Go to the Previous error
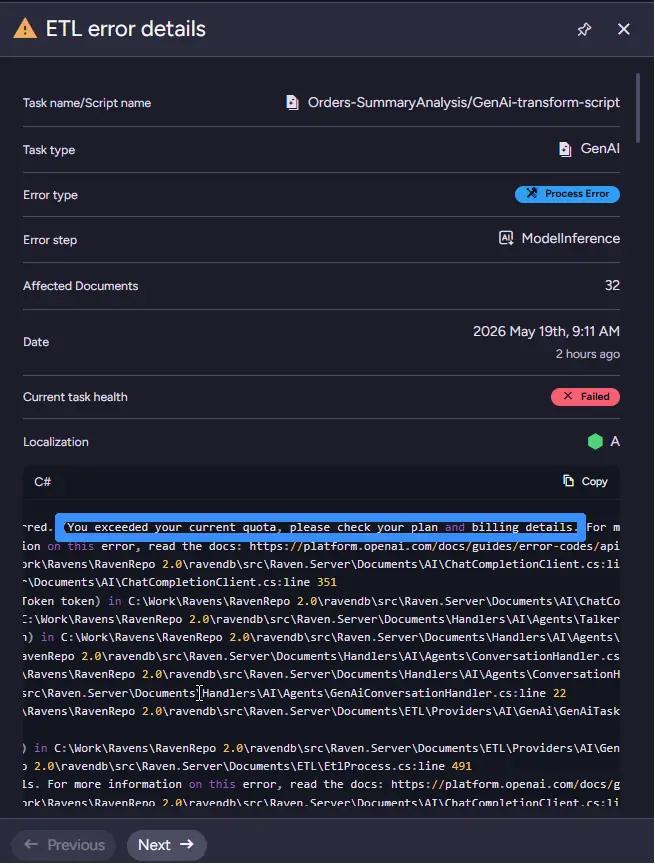Viewport: 655px width, 864px height. pyautogui.click(x=64, y=845)
